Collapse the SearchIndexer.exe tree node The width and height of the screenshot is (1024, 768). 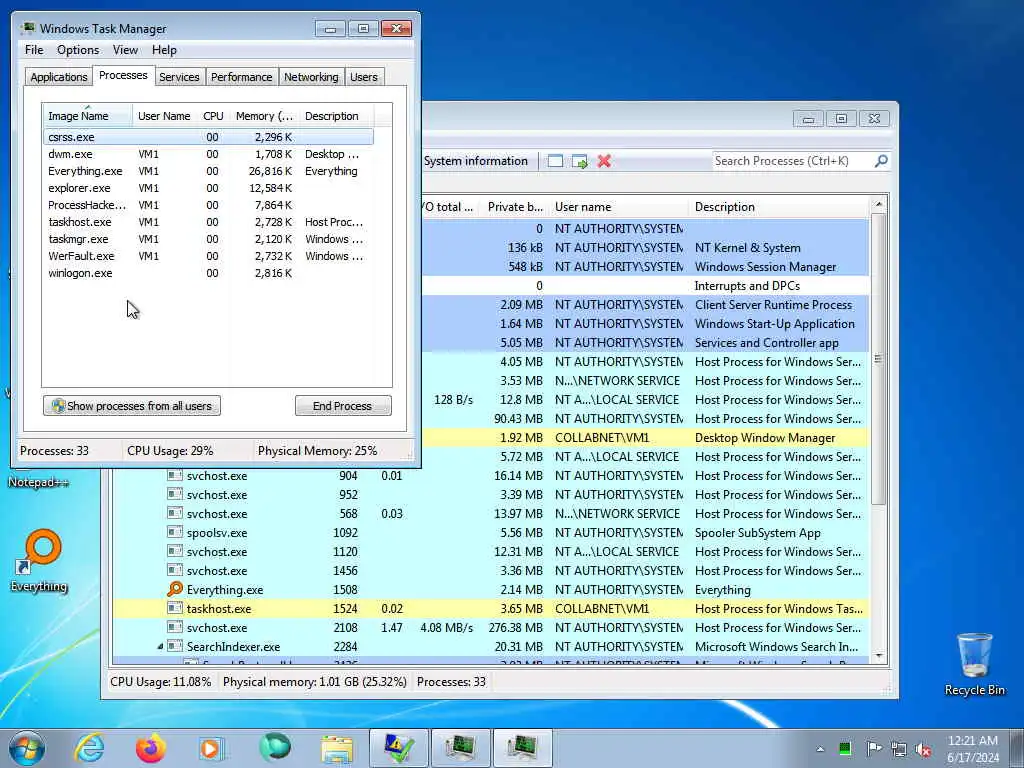coord(160,647)
